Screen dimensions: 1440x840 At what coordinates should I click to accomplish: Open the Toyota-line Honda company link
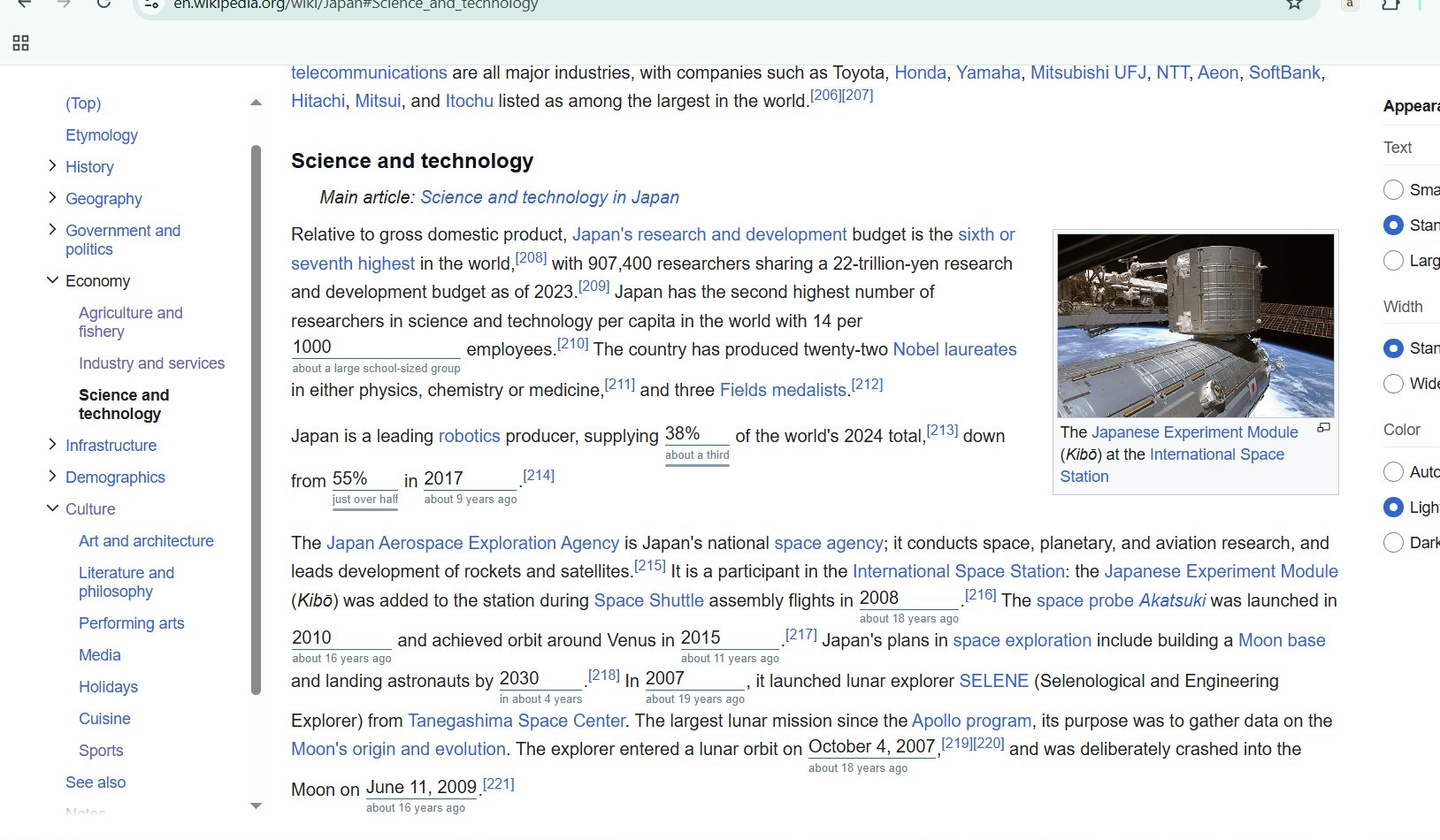point(920,73)
